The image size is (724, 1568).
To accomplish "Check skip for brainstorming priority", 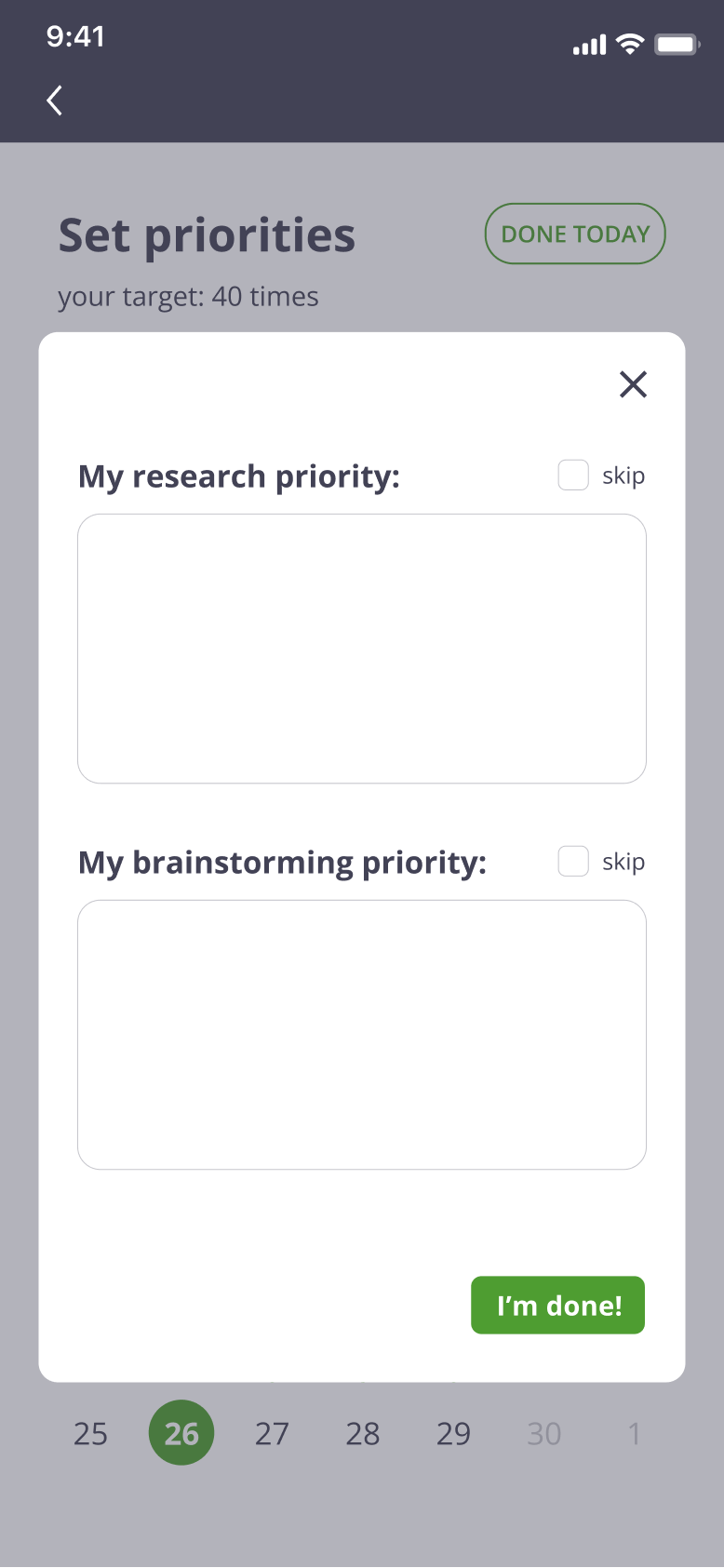I will [573, 862].
